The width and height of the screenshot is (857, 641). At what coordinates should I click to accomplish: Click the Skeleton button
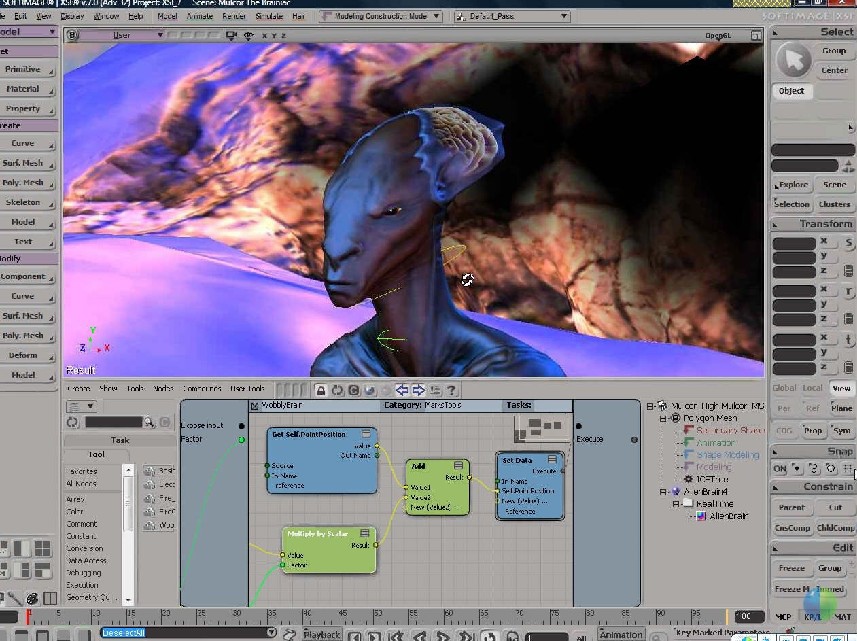tap(28, 202)
